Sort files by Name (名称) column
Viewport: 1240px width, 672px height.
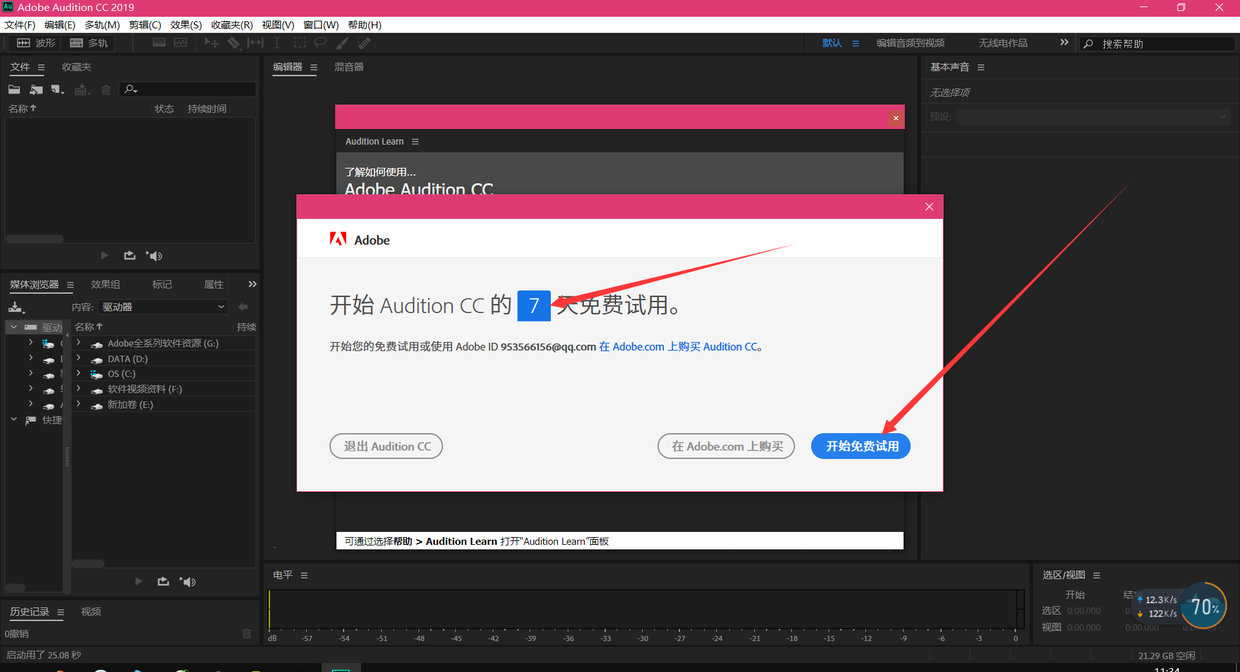click(22, 108)
